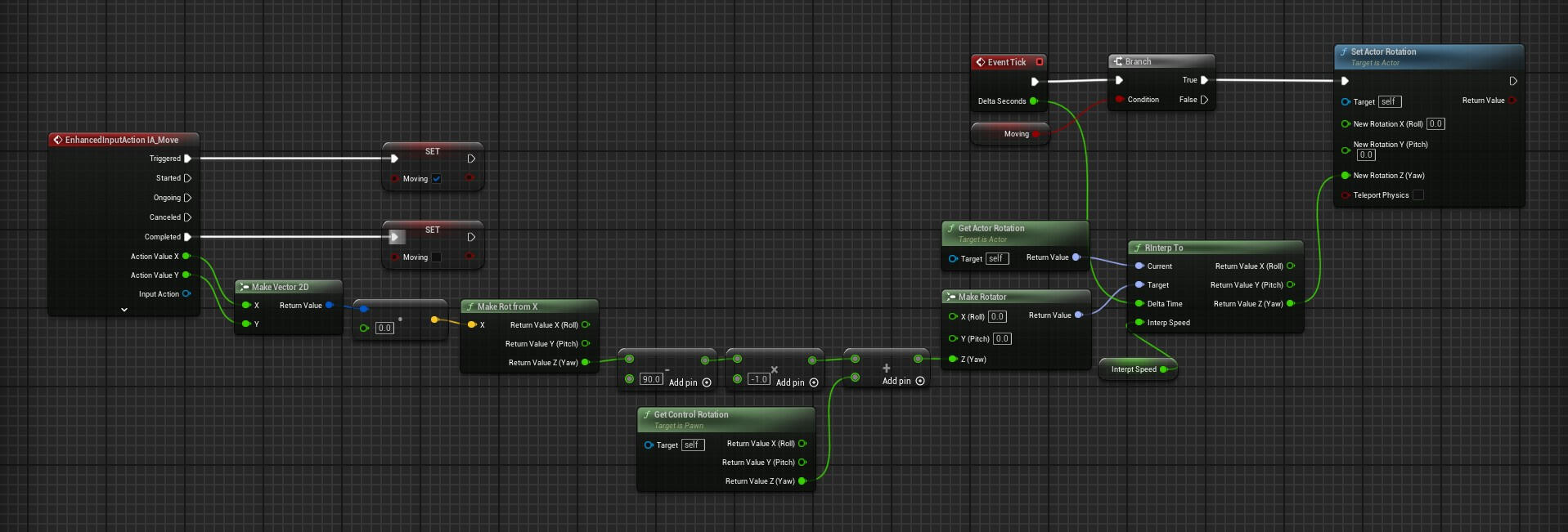Expand the EnhancedInputAction IA_Move node chevron
Image resolution: width=1568 pixels, height=532 pixels.
click(124, 310)
